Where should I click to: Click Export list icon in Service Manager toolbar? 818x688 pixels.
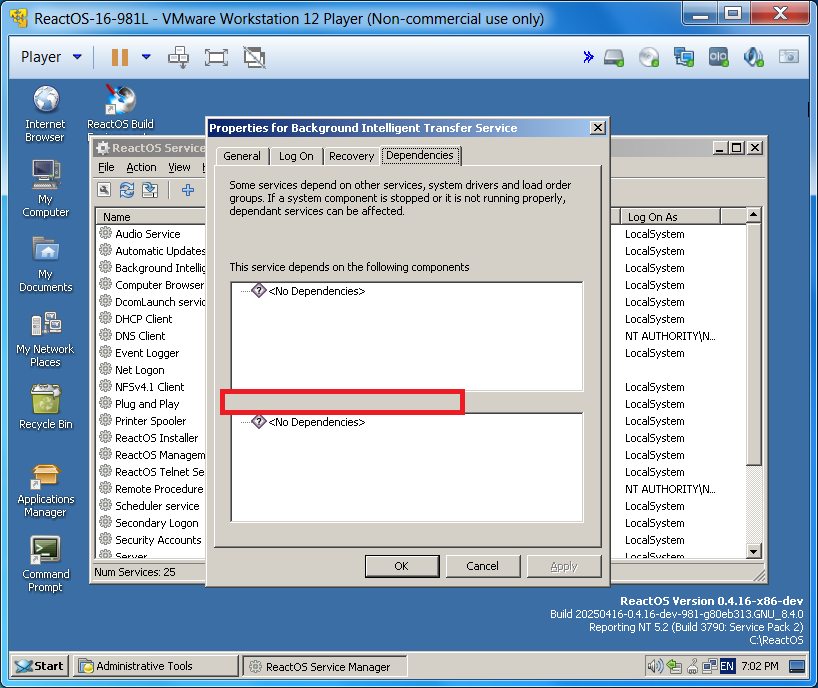[150, 190]
